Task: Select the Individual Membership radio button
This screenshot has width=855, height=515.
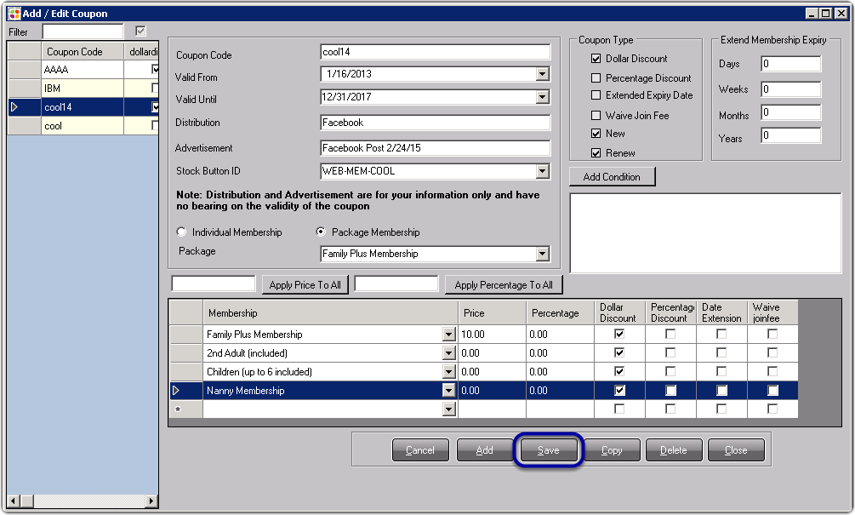Action: point(182,232)
